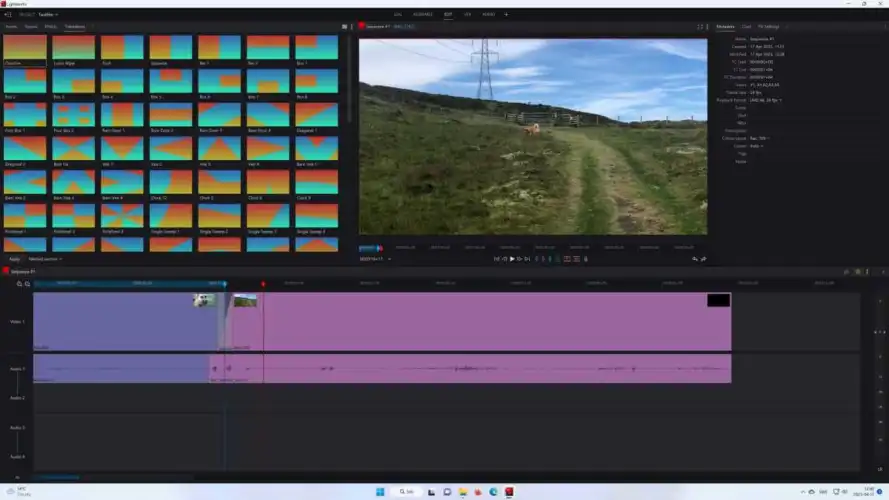
Task: Open the project name dropdown
Action: click(x=48, y=14)
